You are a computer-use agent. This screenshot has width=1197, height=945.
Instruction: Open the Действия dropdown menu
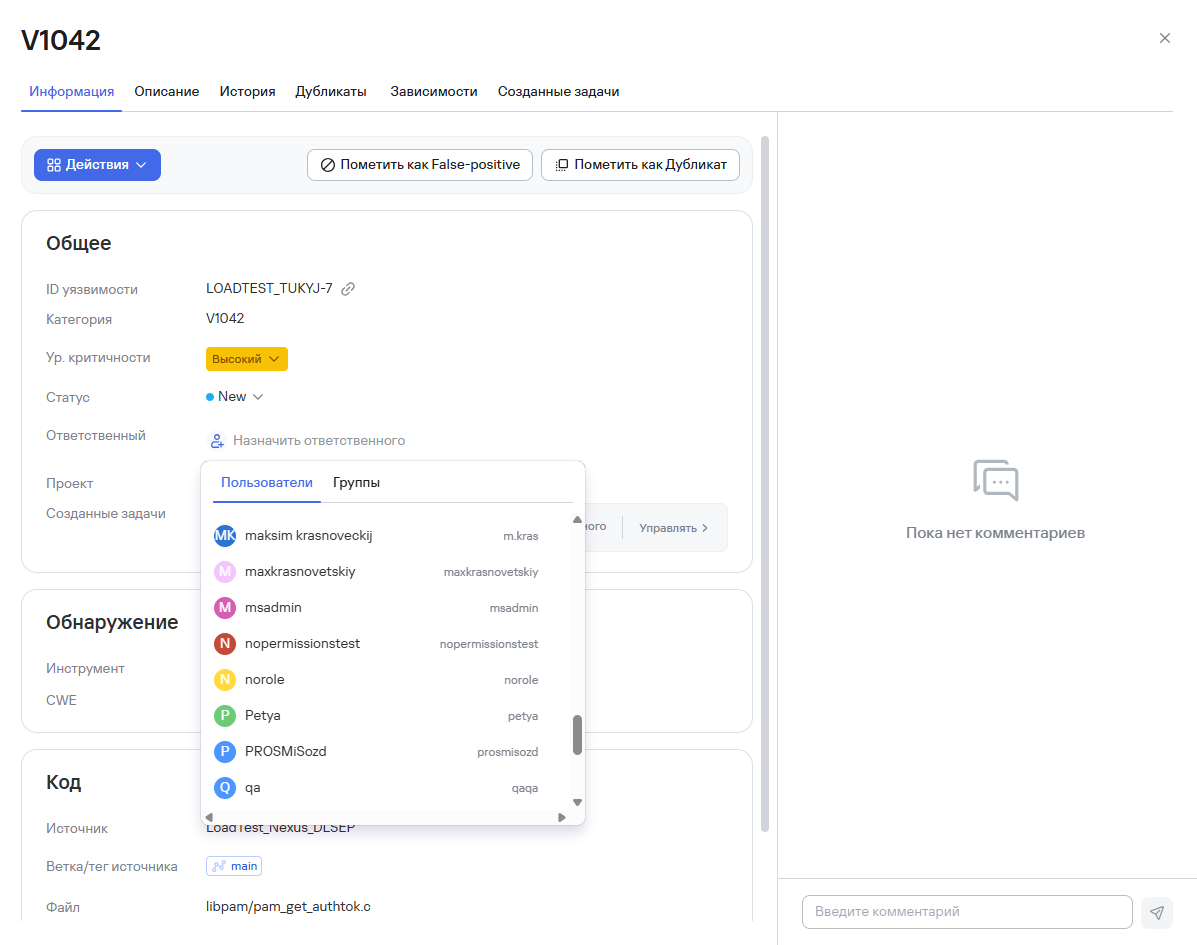pyautogui.click(x=97, y=165)
